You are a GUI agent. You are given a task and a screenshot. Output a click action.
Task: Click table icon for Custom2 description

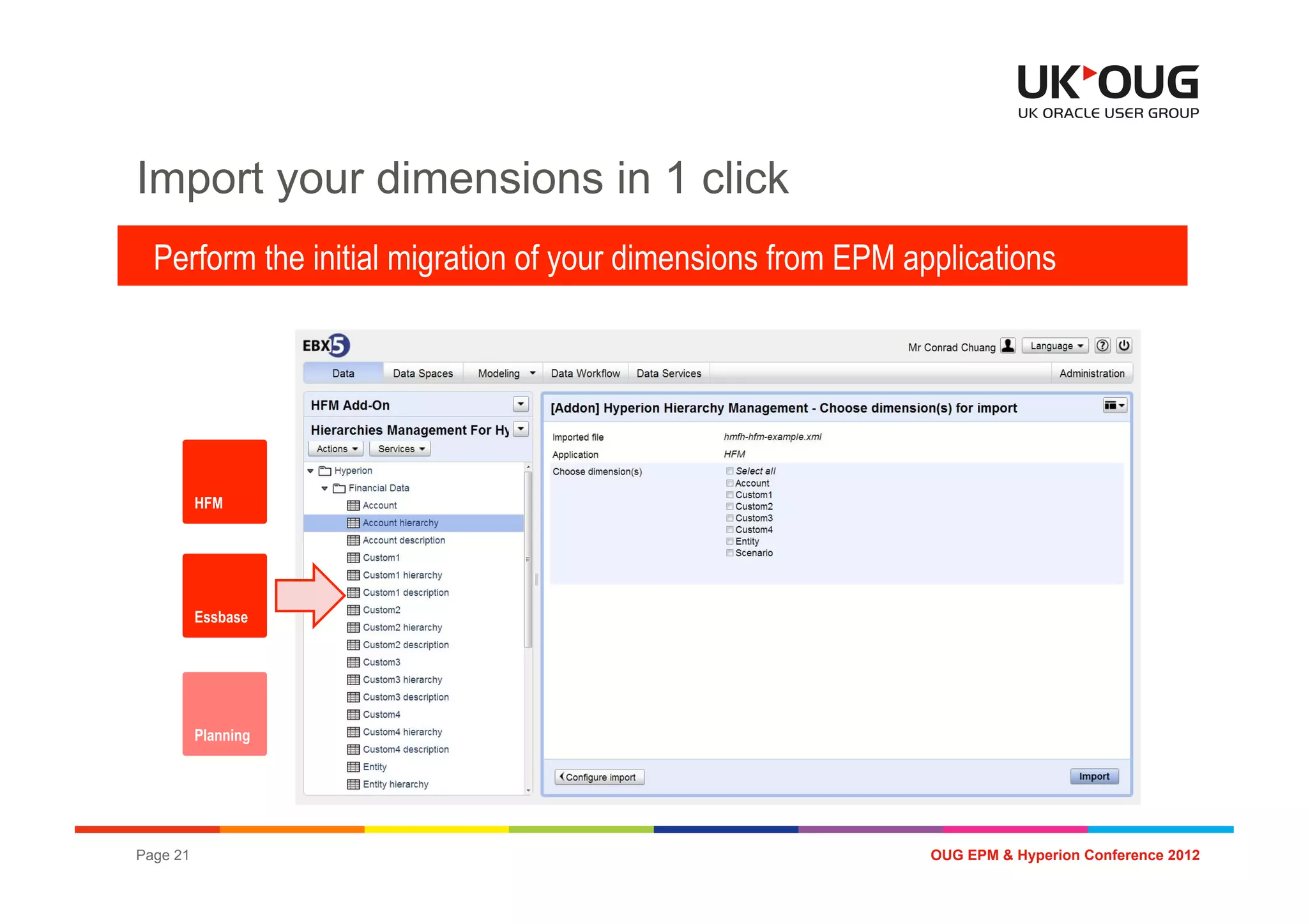tap(353, 645)
